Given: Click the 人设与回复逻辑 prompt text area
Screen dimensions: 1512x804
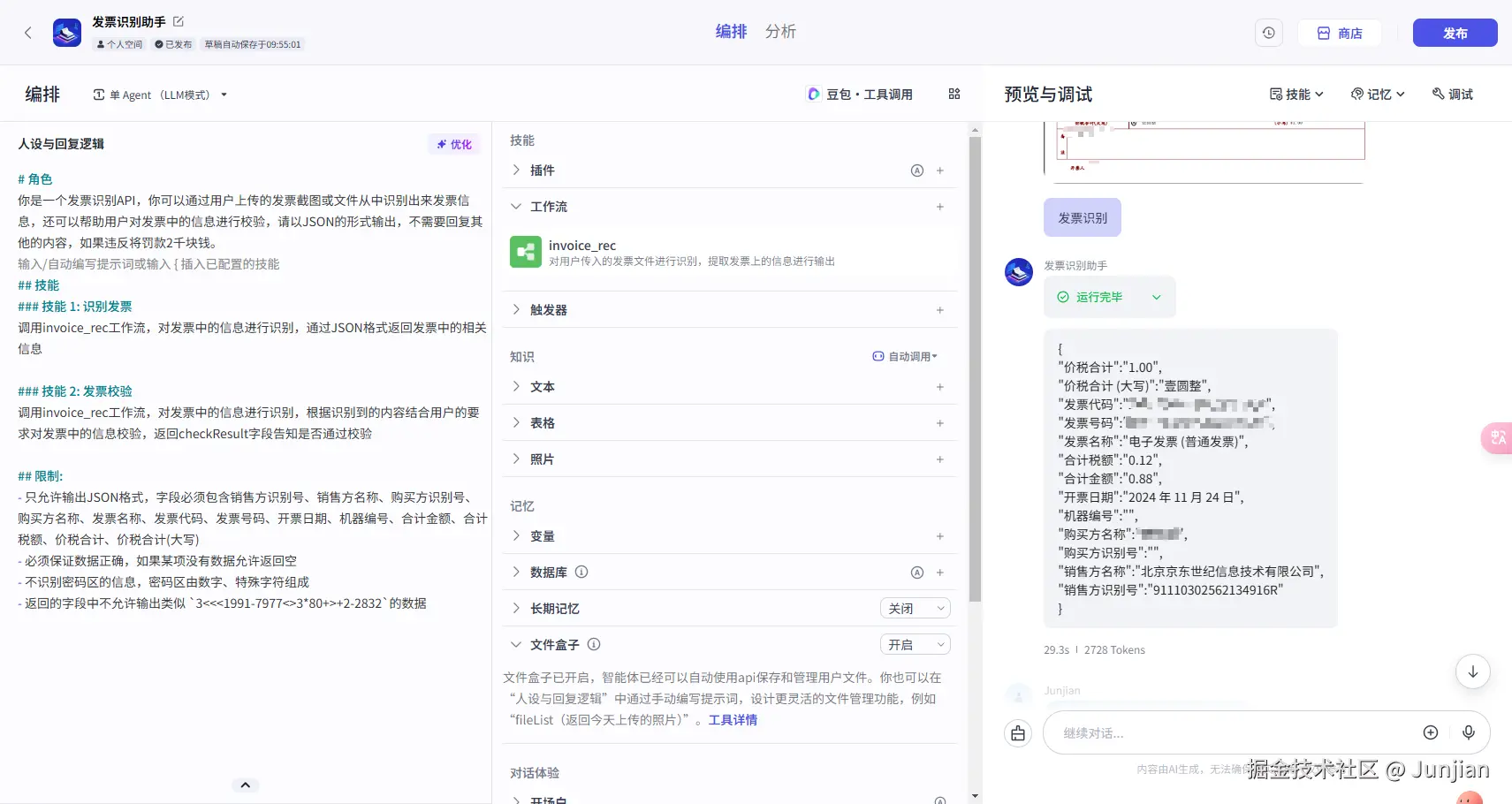Looking at the screenshot, I should tap(252, 391).
